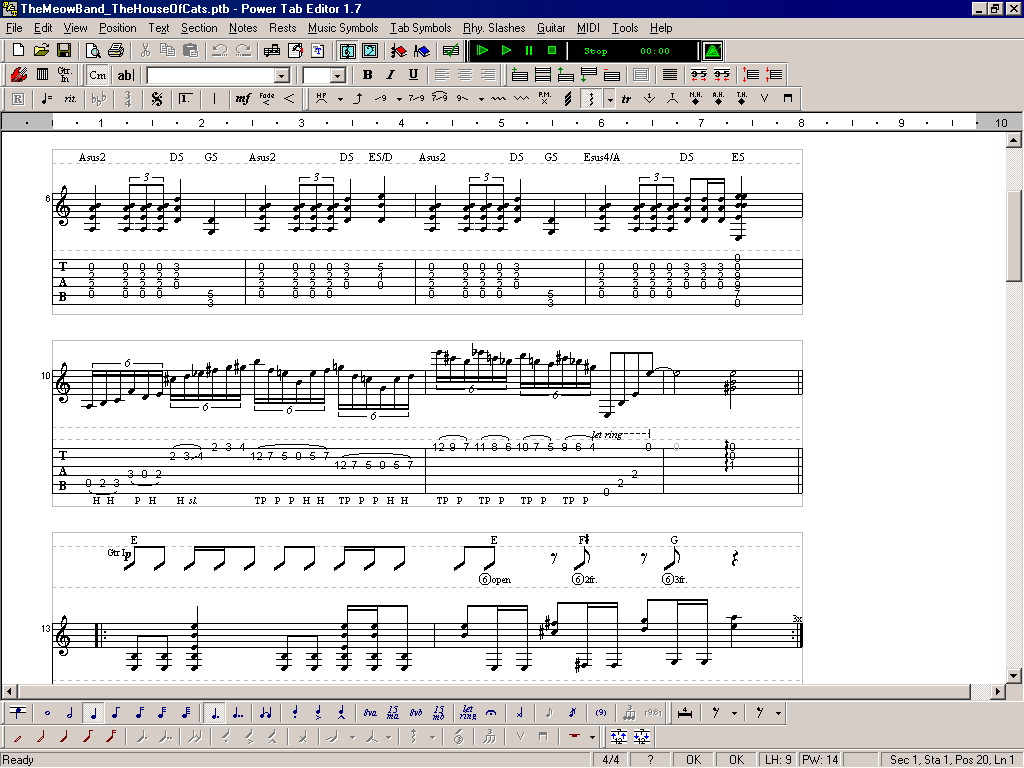
Task: Open the Print Preview icon
Action: (x=93, y=50)
